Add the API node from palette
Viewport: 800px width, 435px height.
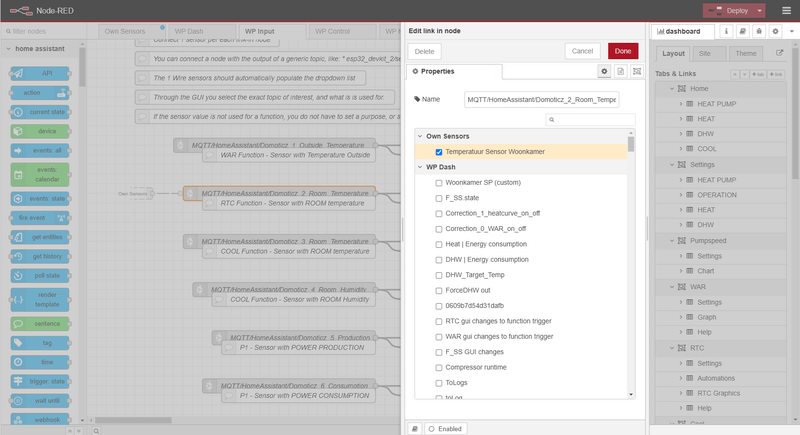point(40,73)
